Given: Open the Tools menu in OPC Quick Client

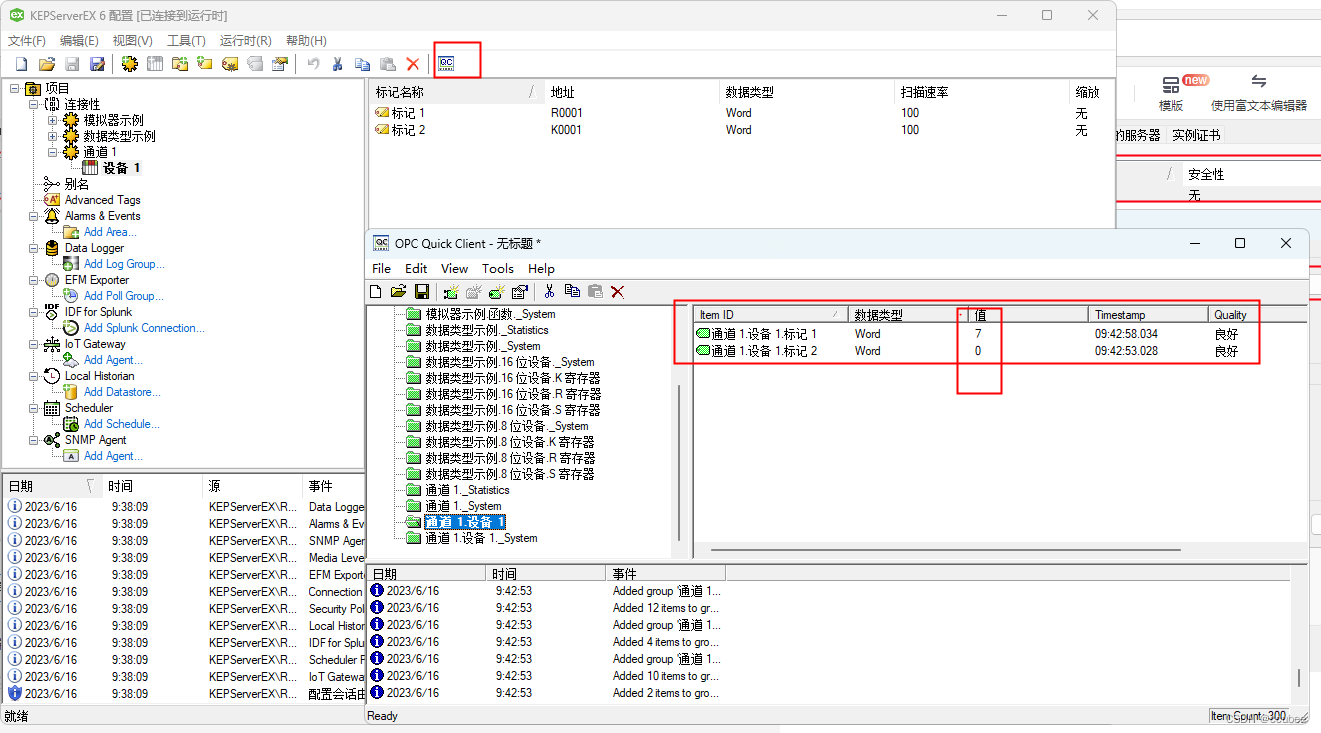Looking at the screenshot, I should click(498, 269).
